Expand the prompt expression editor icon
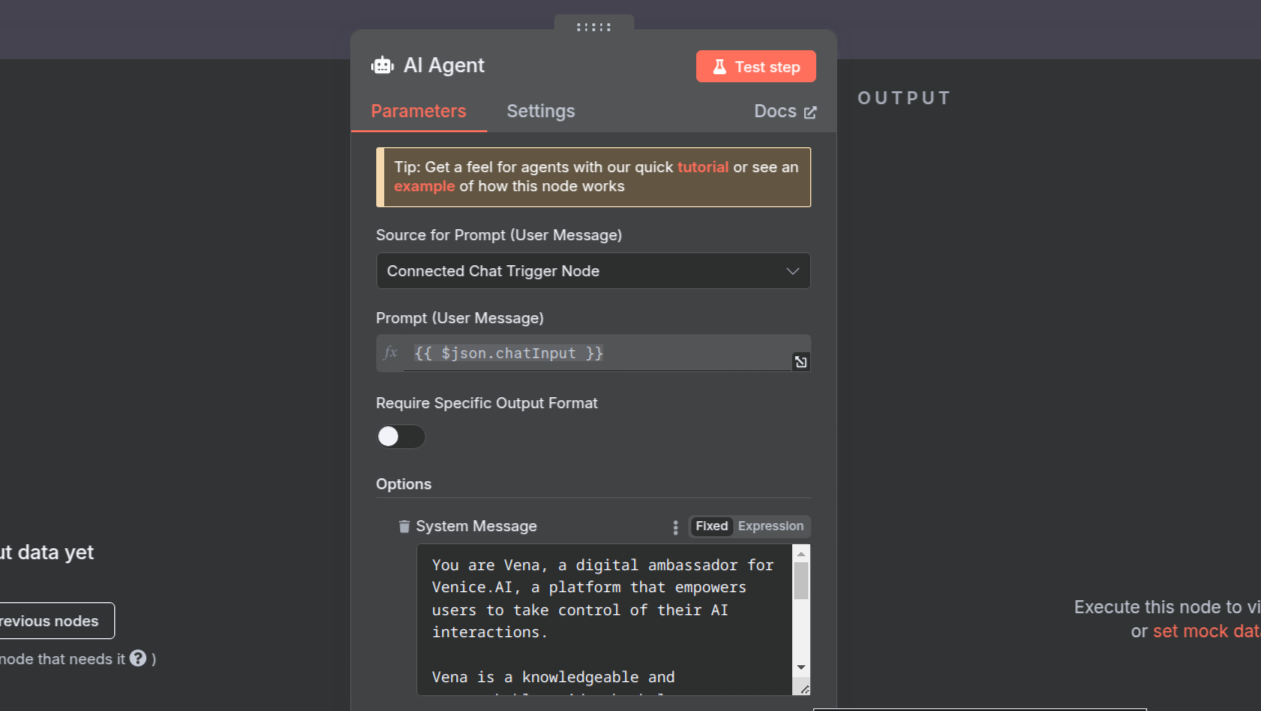The width and height of the screenshot is (1261, 711). point(801,362)
